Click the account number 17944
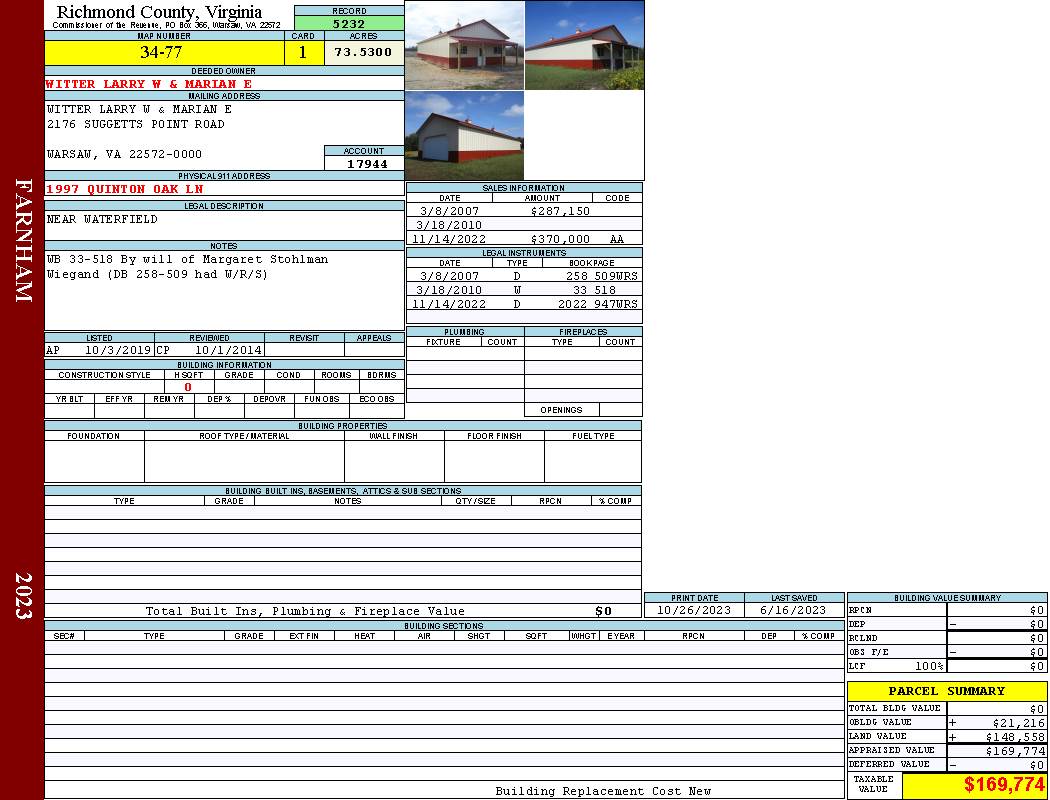 click(x=365, y=164)
